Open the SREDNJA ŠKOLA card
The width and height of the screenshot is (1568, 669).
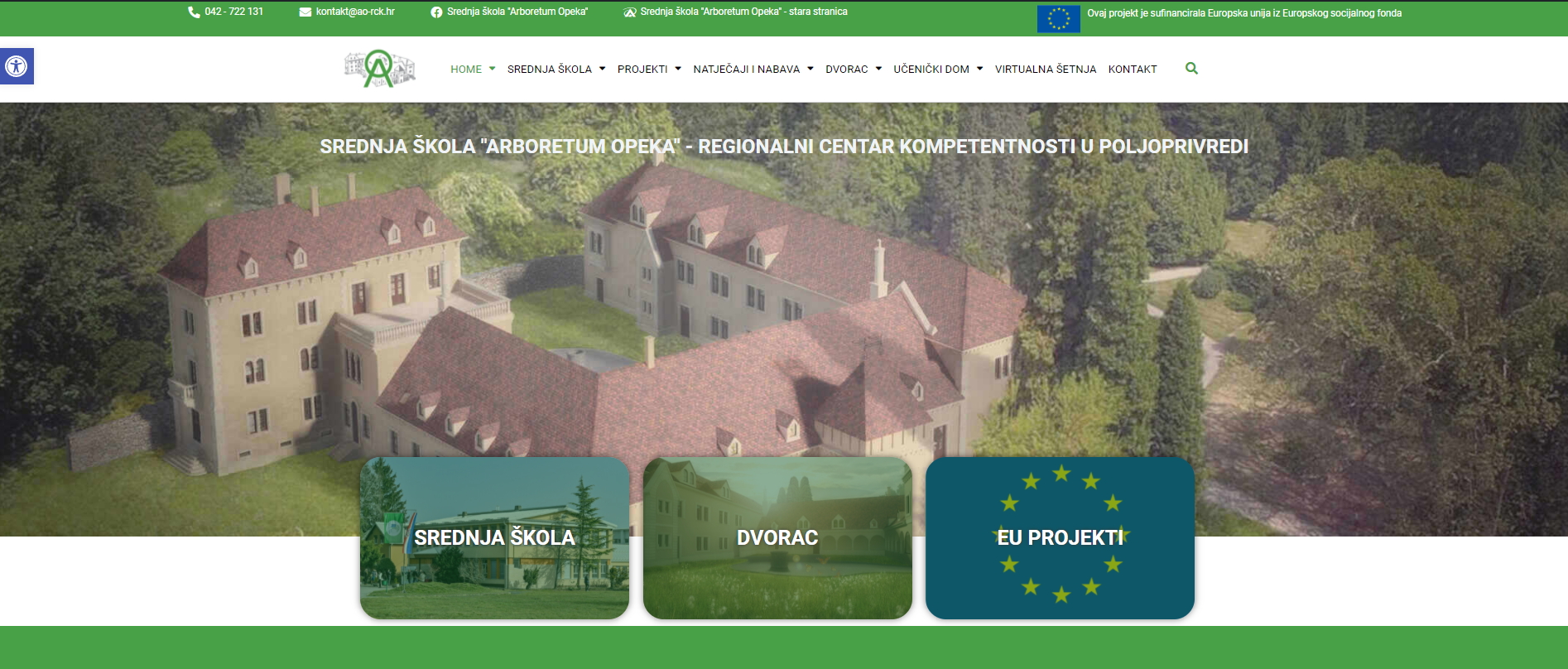(494, 538)
